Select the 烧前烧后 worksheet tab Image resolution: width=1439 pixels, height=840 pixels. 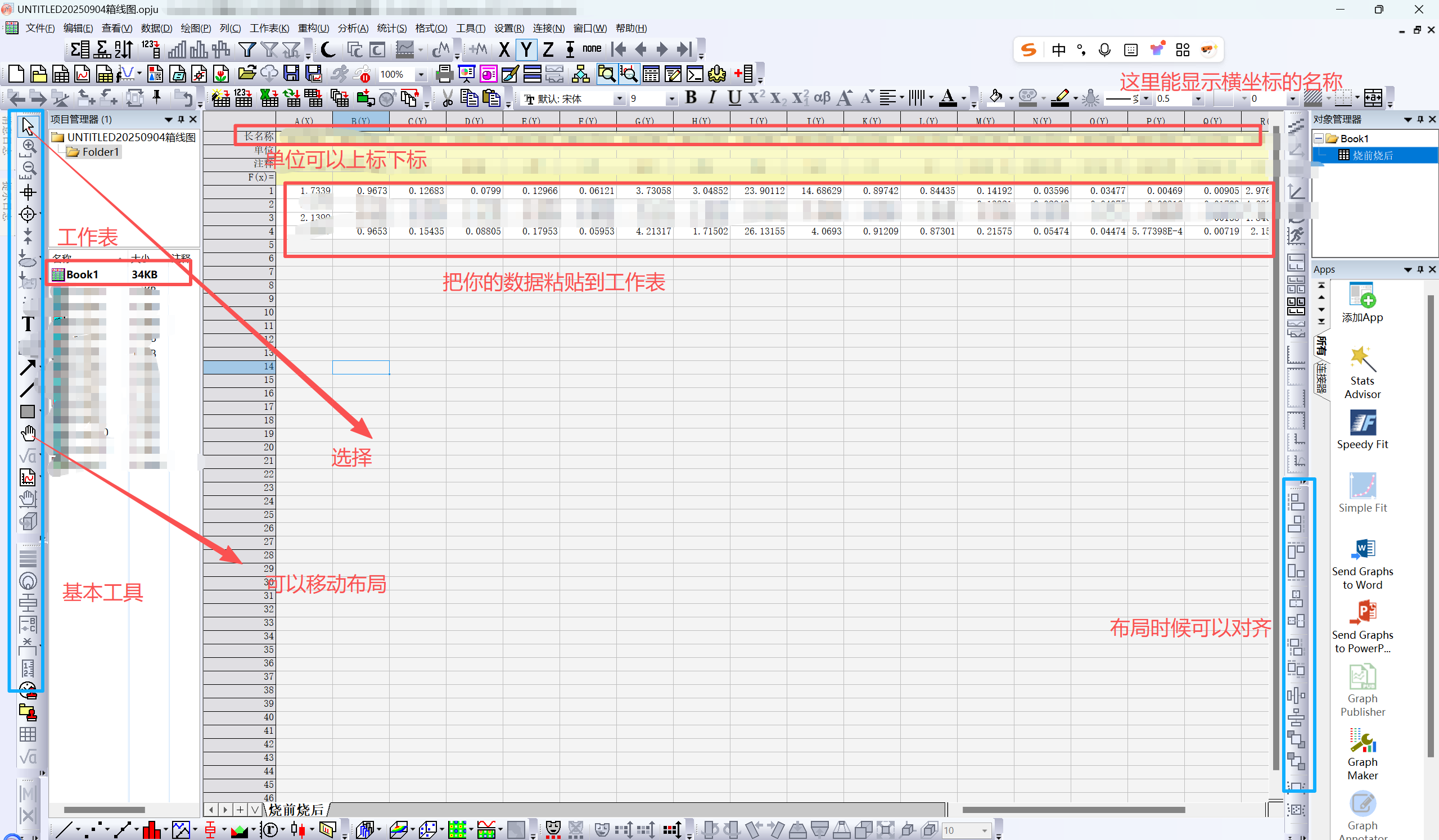coord(296,810)
